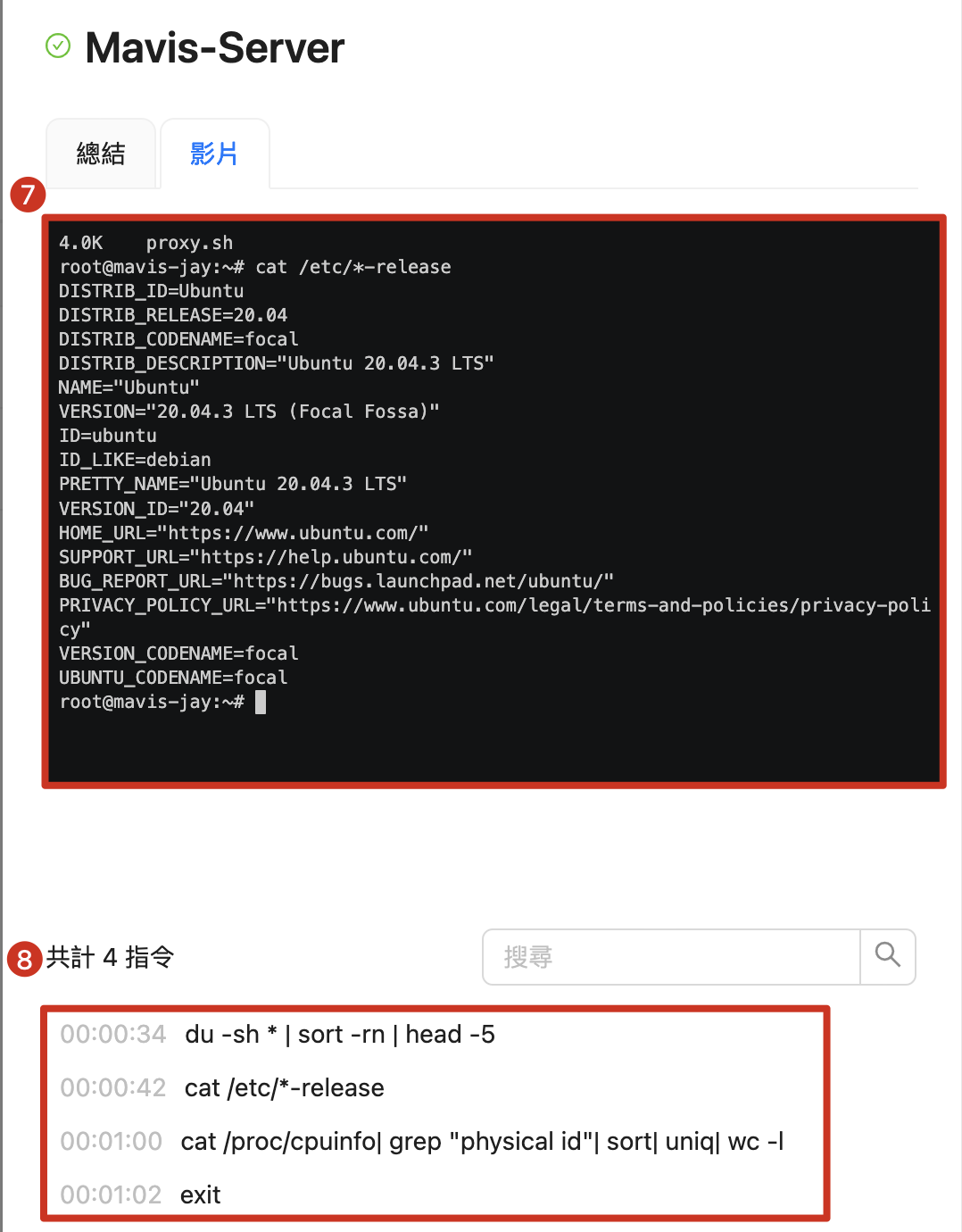Click the 00:01:02 timestamp
This screenshot has height=1232, width=962.
tap(112, 1195)
